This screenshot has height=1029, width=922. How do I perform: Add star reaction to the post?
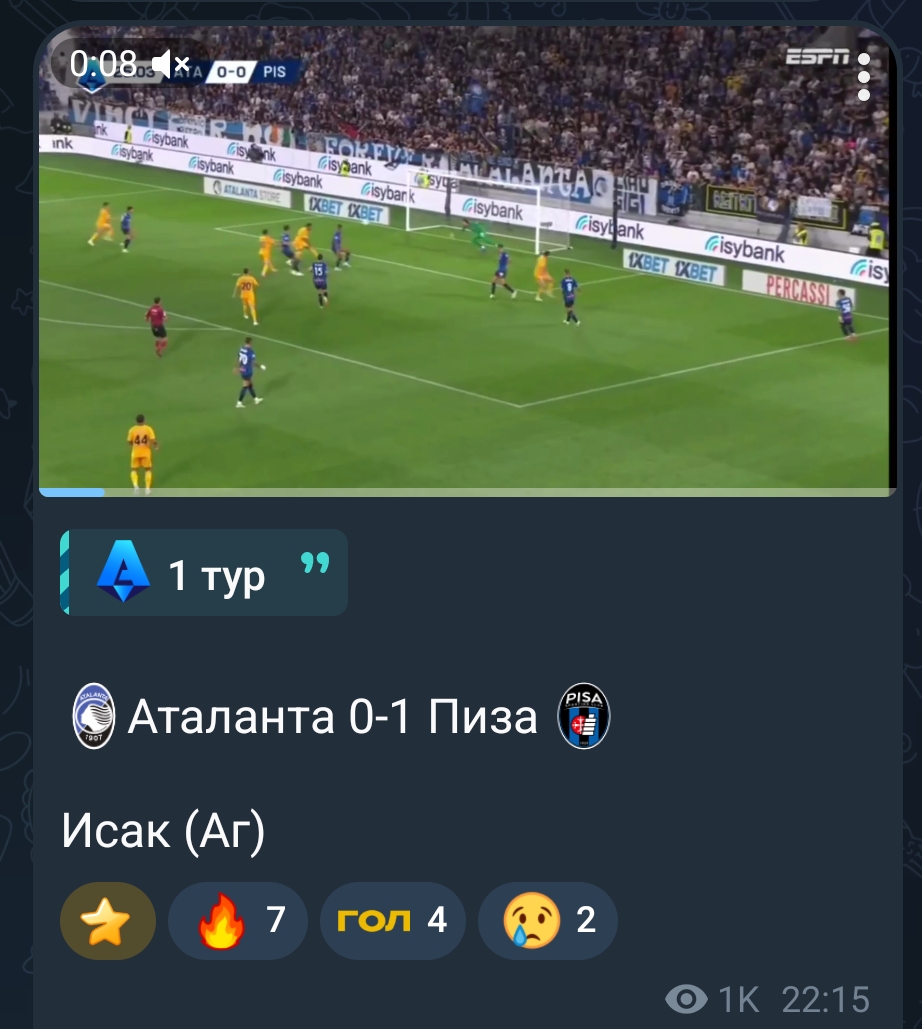(108, 921)
